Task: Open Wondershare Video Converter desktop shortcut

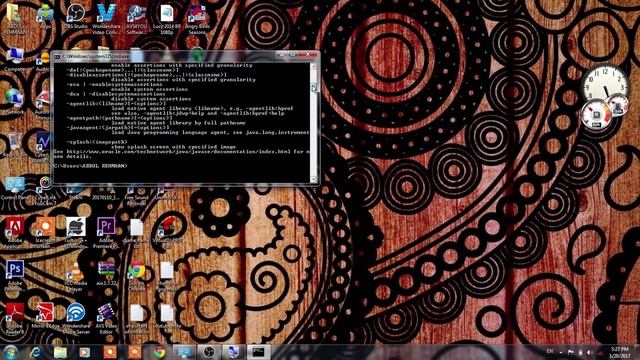Action: pyautogui.click(x=106, y=18)
